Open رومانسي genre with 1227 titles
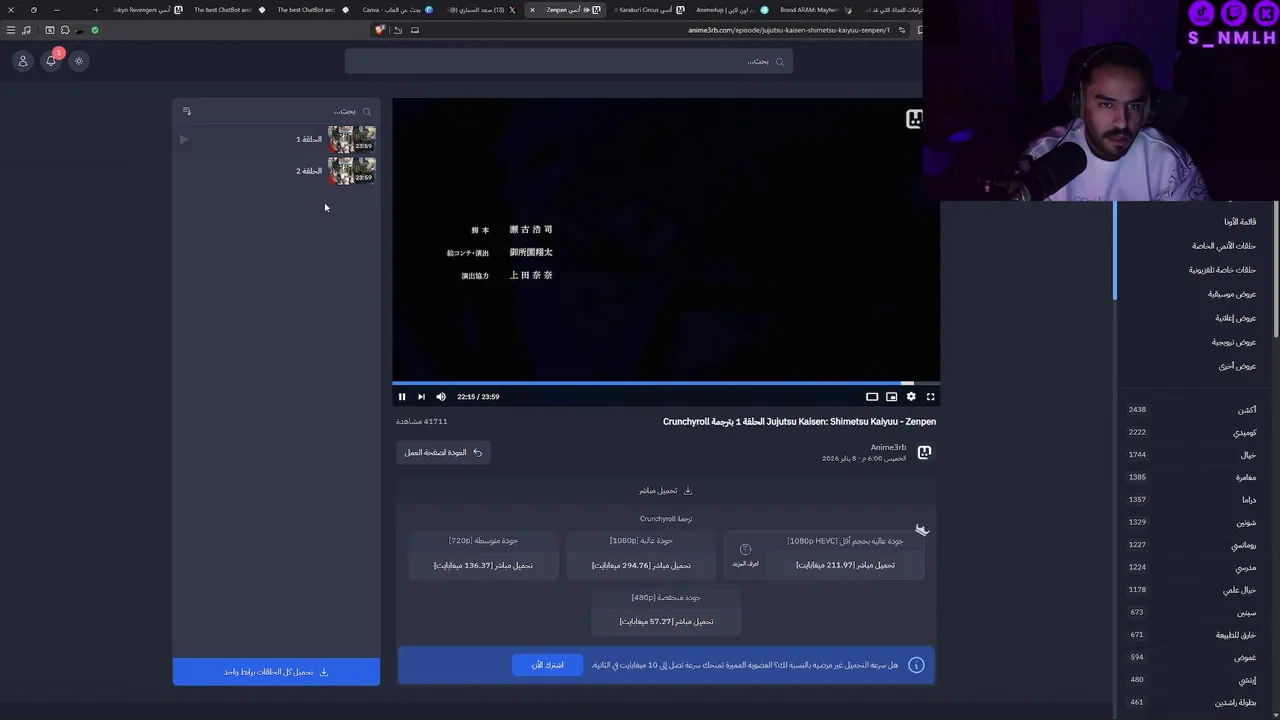 click(x=1192, y=545)
